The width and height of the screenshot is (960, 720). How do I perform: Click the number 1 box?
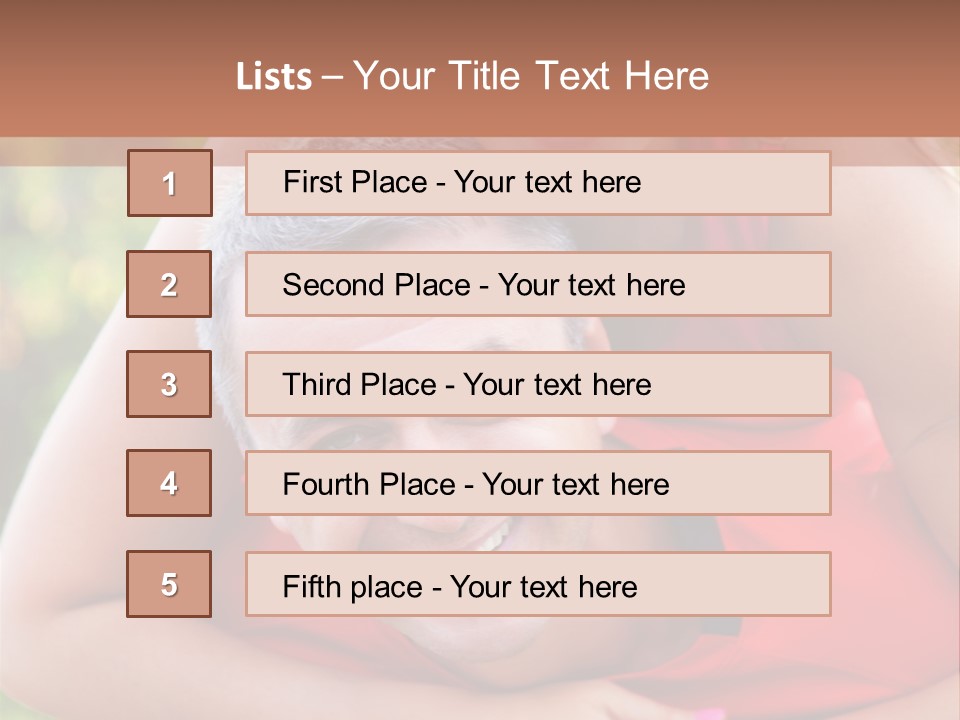click(x=169, y=183)
